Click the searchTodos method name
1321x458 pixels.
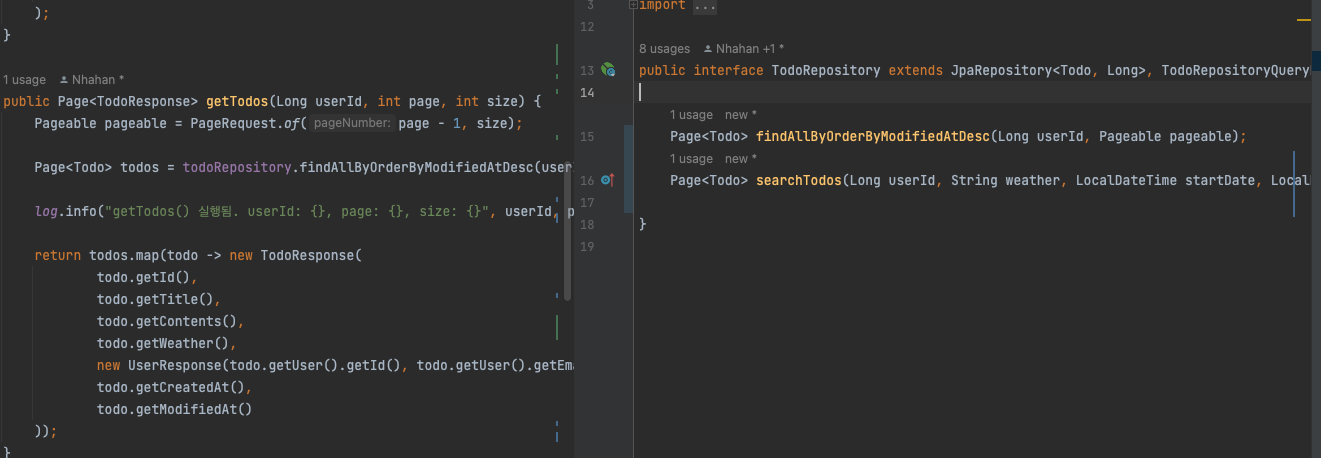click(799, 180)
